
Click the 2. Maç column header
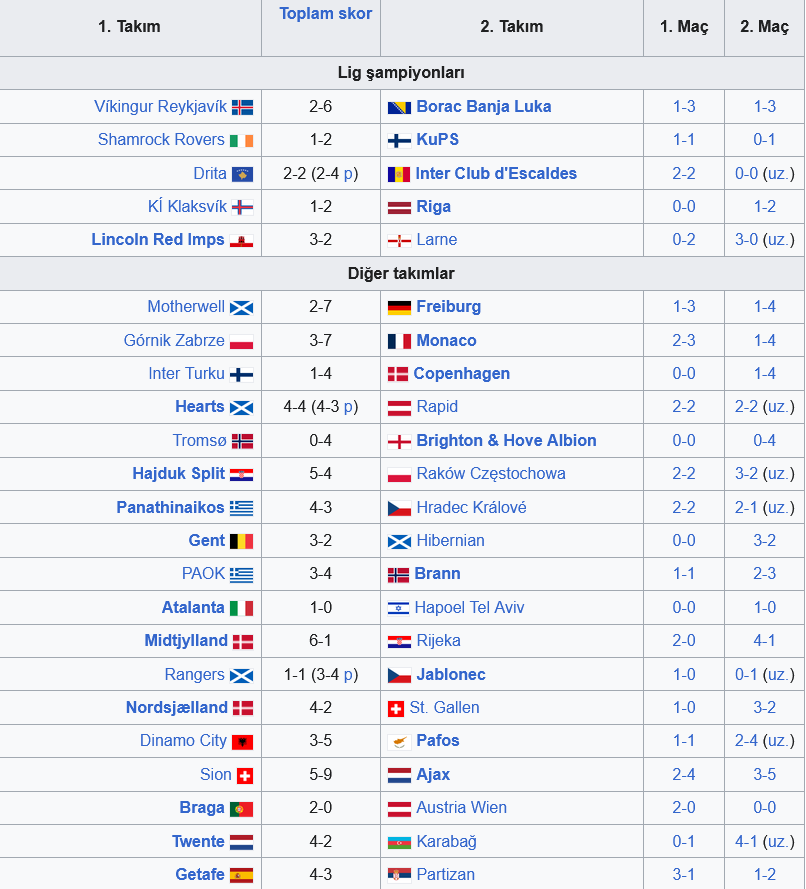coord(764,27)
